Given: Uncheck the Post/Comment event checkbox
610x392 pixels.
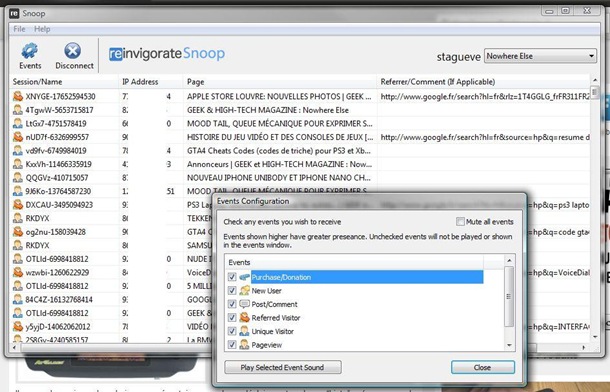Looking at the screenshot, I should 232,304.
